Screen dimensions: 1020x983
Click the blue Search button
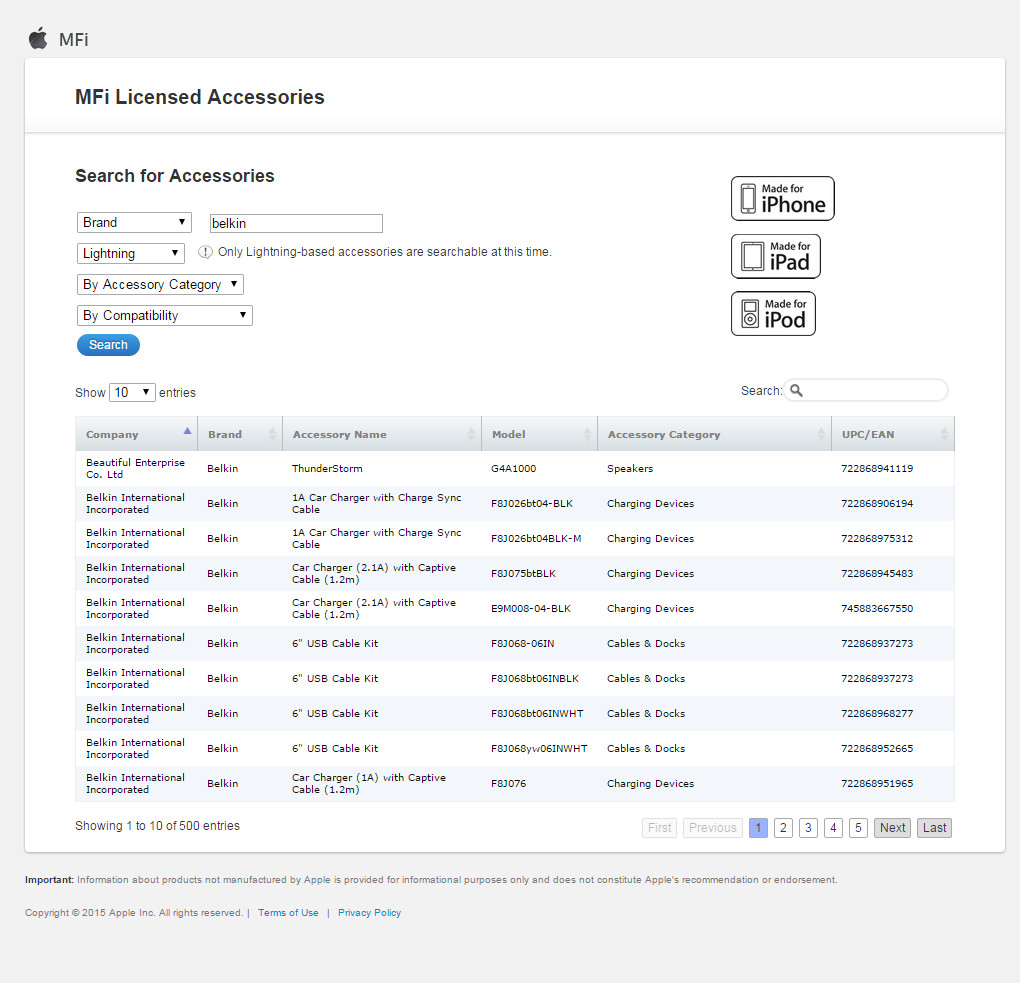click(x=108, y=345)
